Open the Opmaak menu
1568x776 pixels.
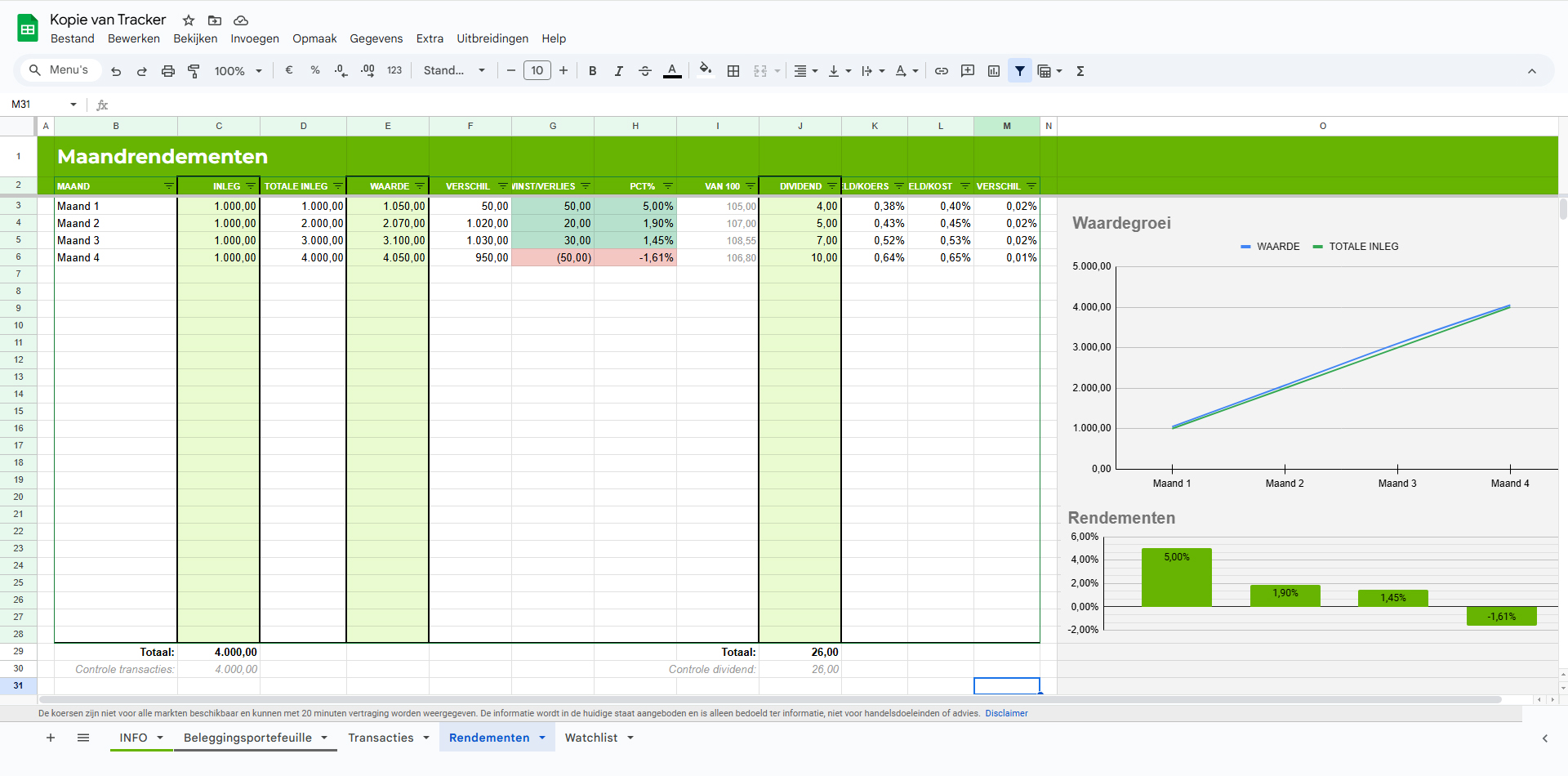pyautogui.click(x=314, y=38)
